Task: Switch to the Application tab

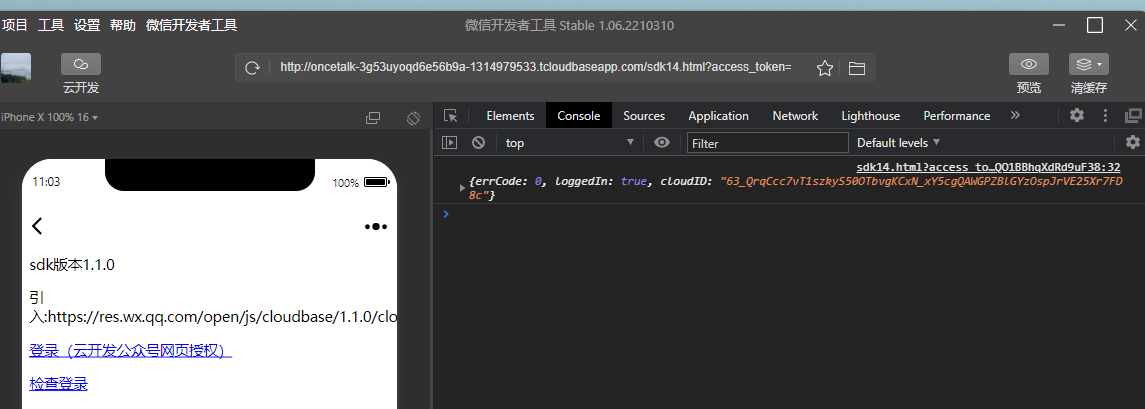Action: [719, 115]
